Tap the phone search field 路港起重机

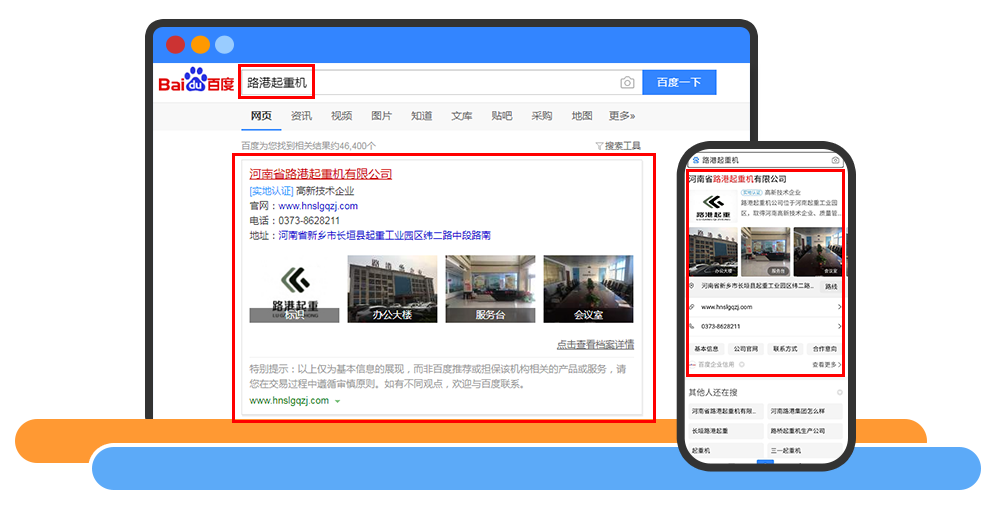[765, 160]
